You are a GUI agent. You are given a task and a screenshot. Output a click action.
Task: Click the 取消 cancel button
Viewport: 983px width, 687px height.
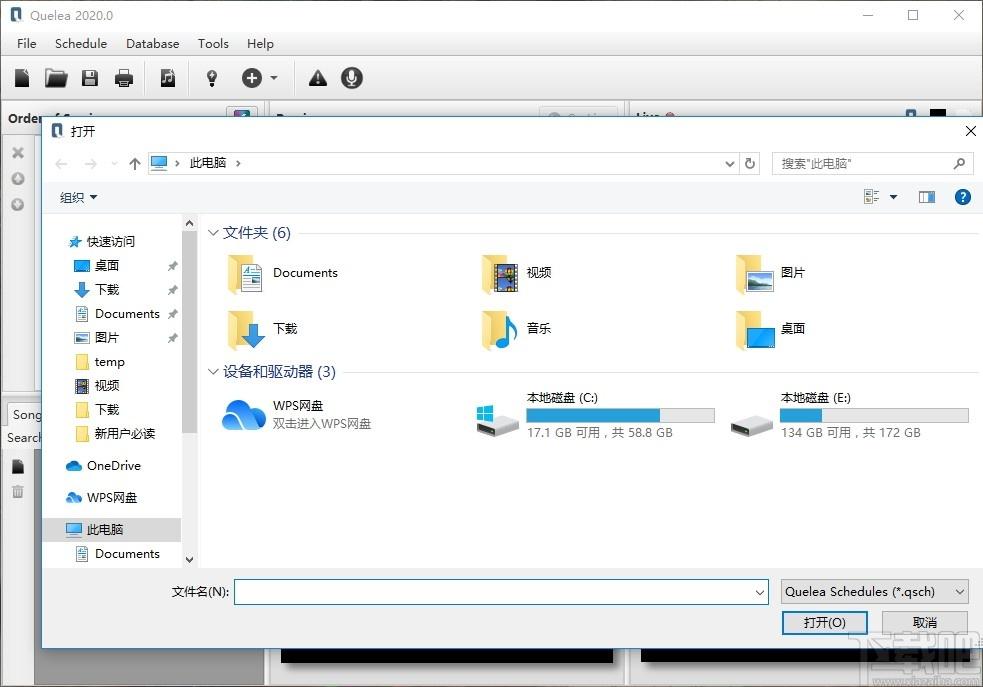click(925, 622)
